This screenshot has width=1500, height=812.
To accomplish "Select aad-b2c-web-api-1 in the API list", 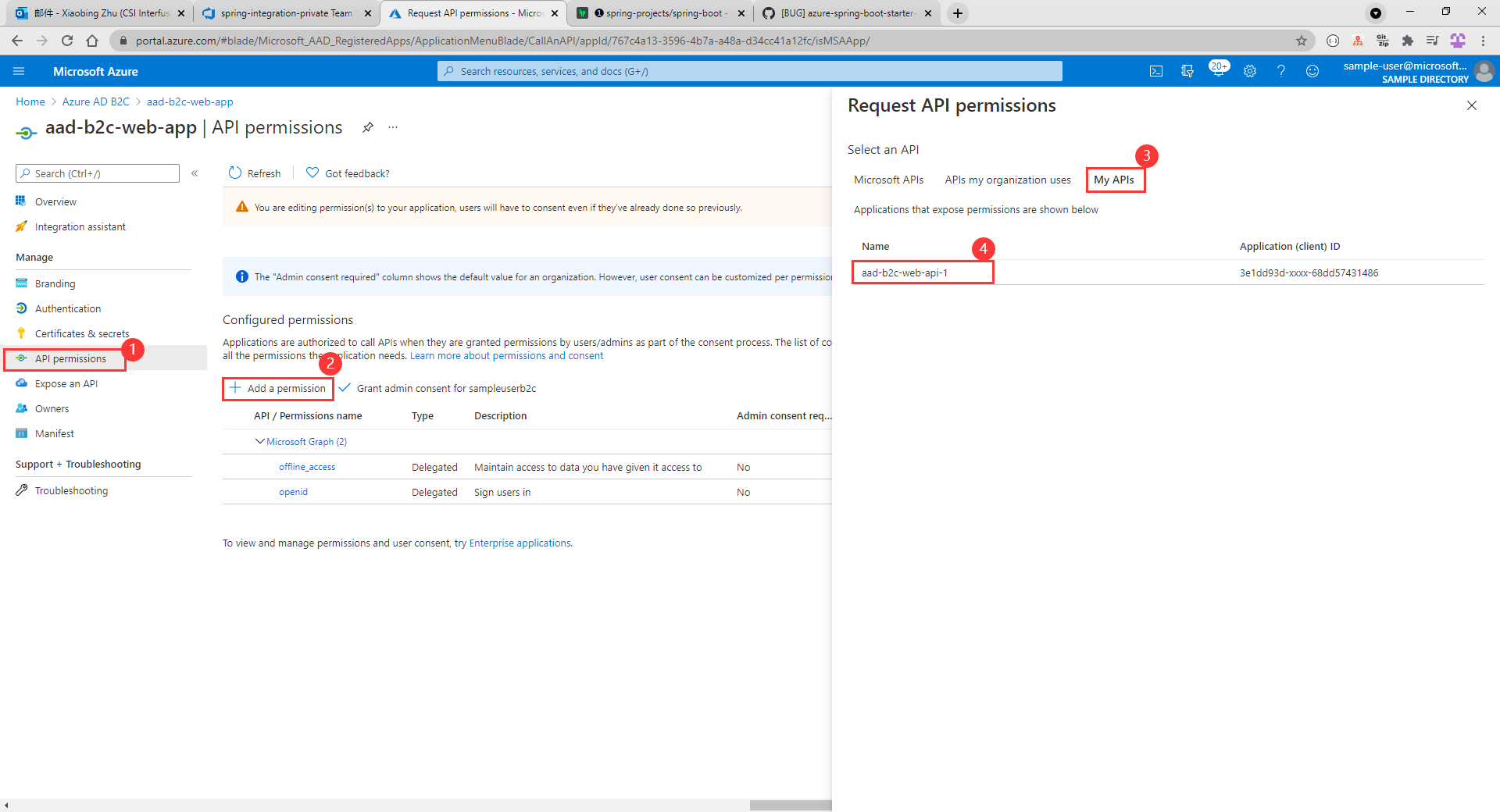I will click(905, 272).
